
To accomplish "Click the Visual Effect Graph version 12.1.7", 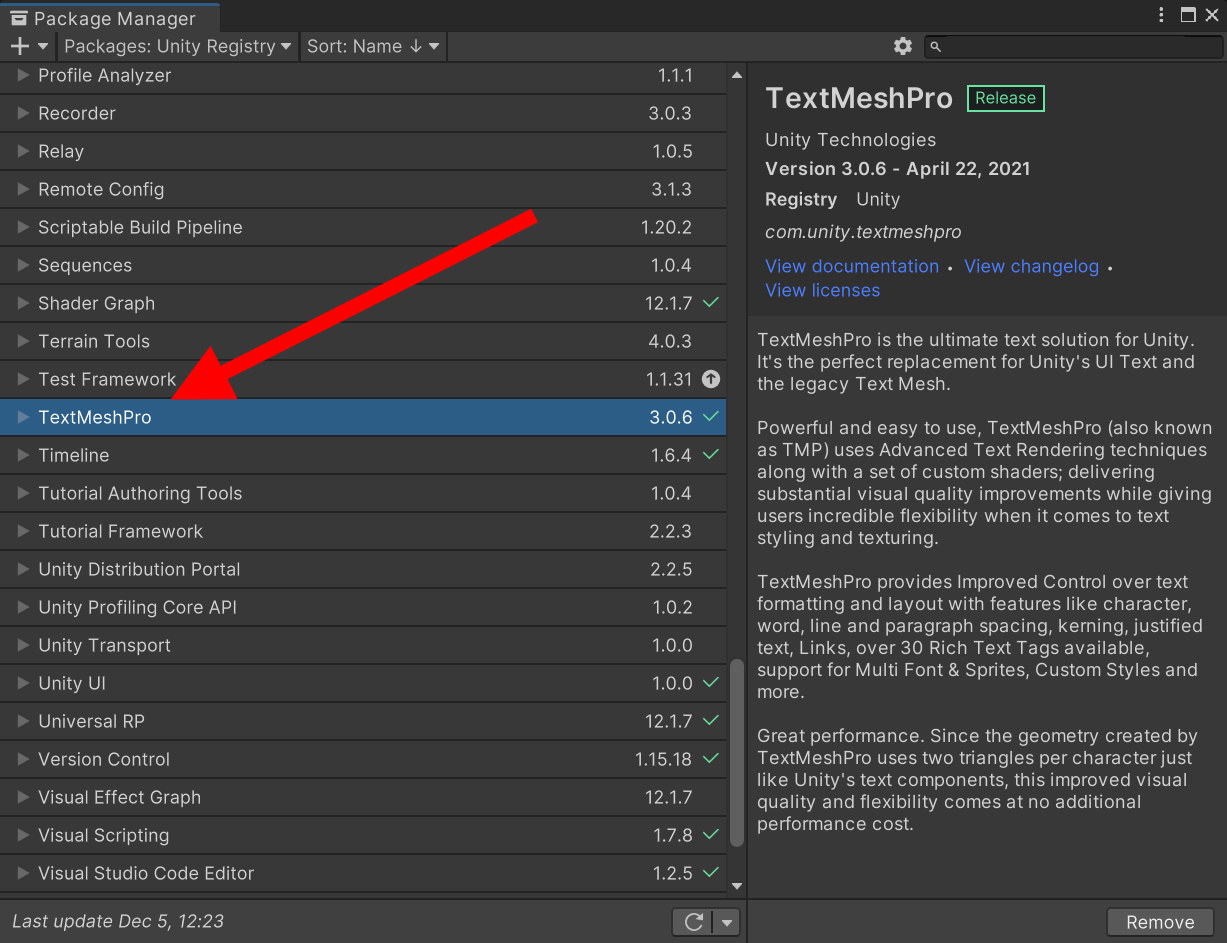I will (668, 797).
